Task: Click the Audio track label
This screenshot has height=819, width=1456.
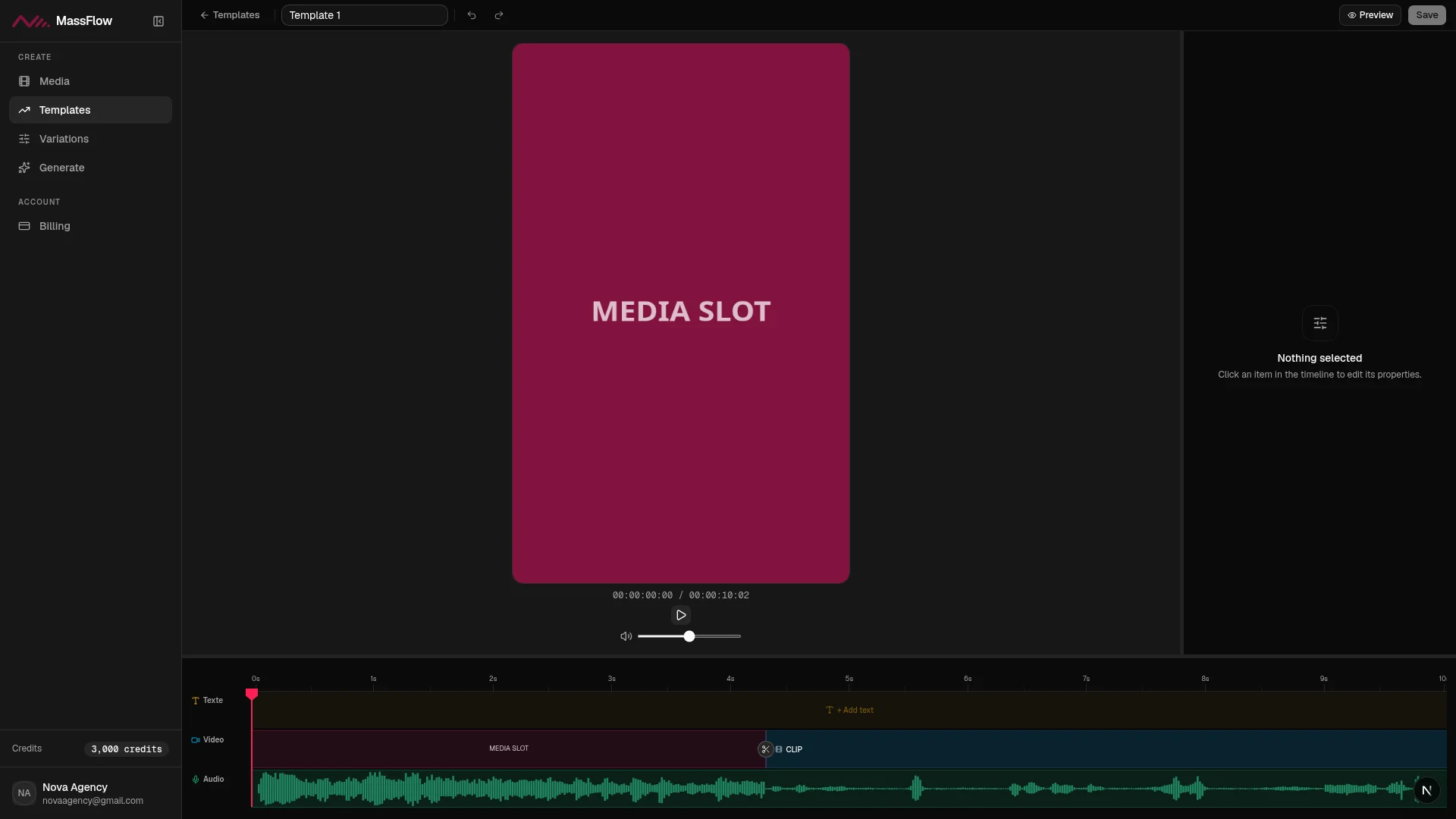Action: [x=207, y=780]
